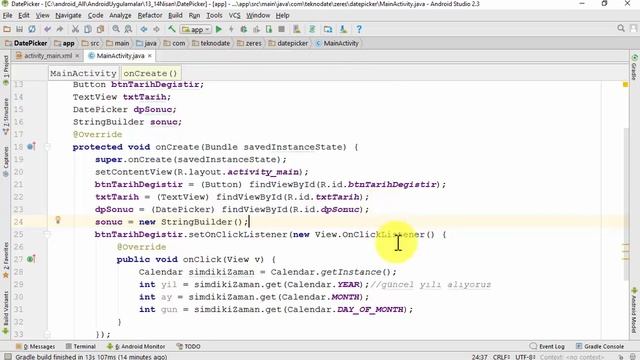This screenshot has height=360, width=640.
Task: Click the override gutter icon on line 18
Action: [x=31, y=146]
